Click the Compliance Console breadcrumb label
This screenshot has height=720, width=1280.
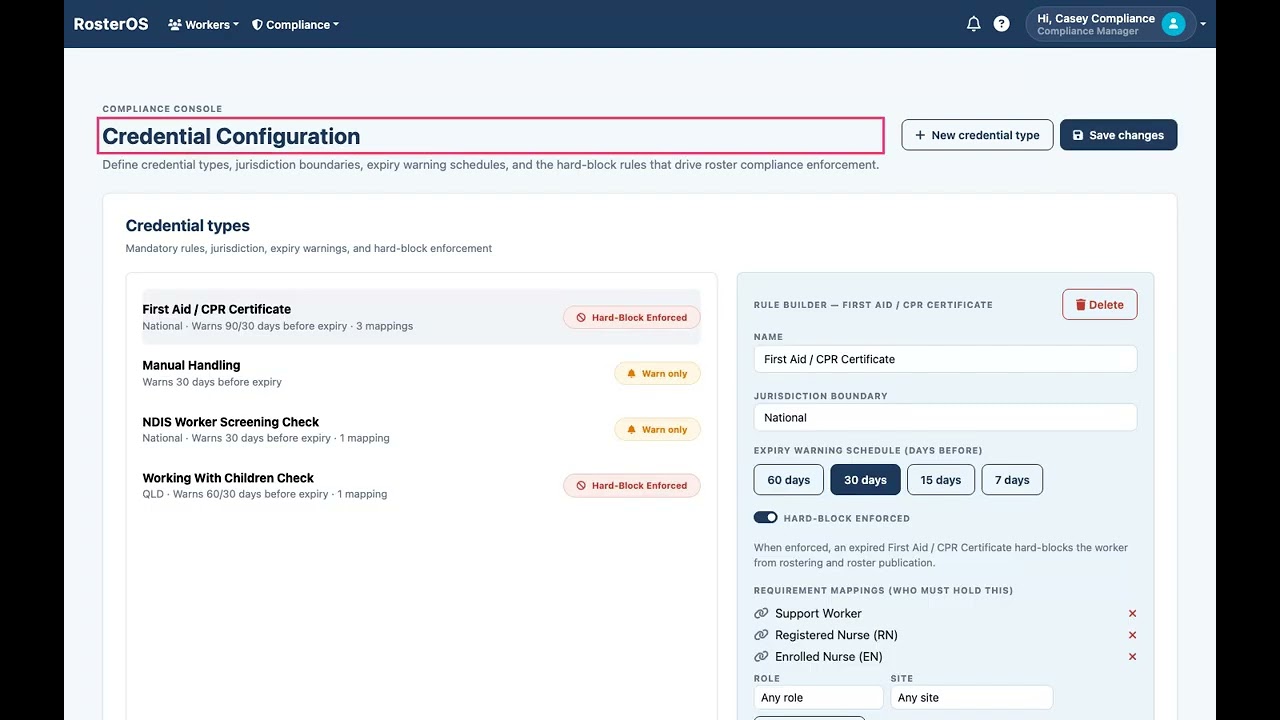click(x=162, y=109)
